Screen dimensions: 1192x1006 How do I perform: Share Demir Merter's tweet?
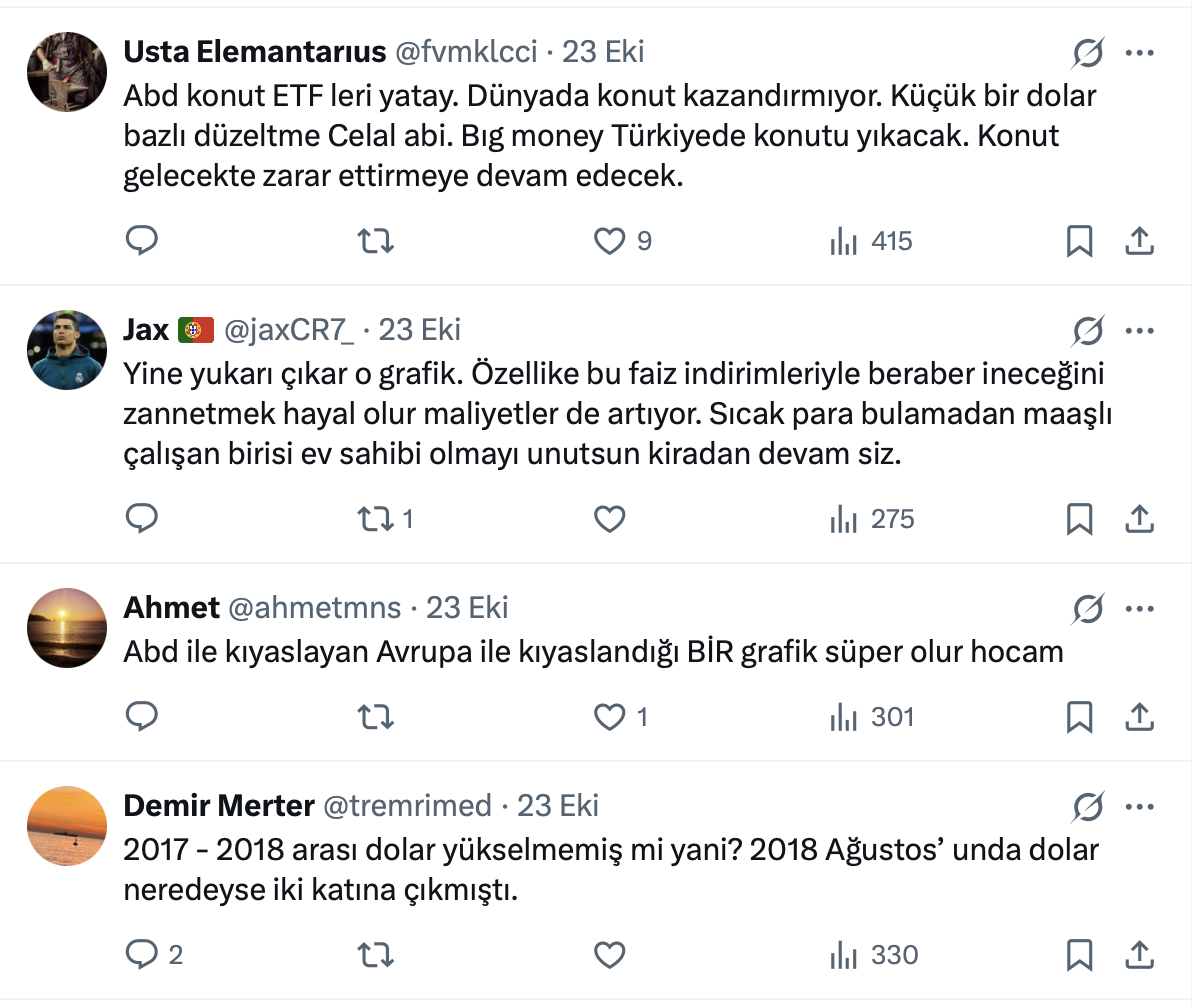(1140, 955)
